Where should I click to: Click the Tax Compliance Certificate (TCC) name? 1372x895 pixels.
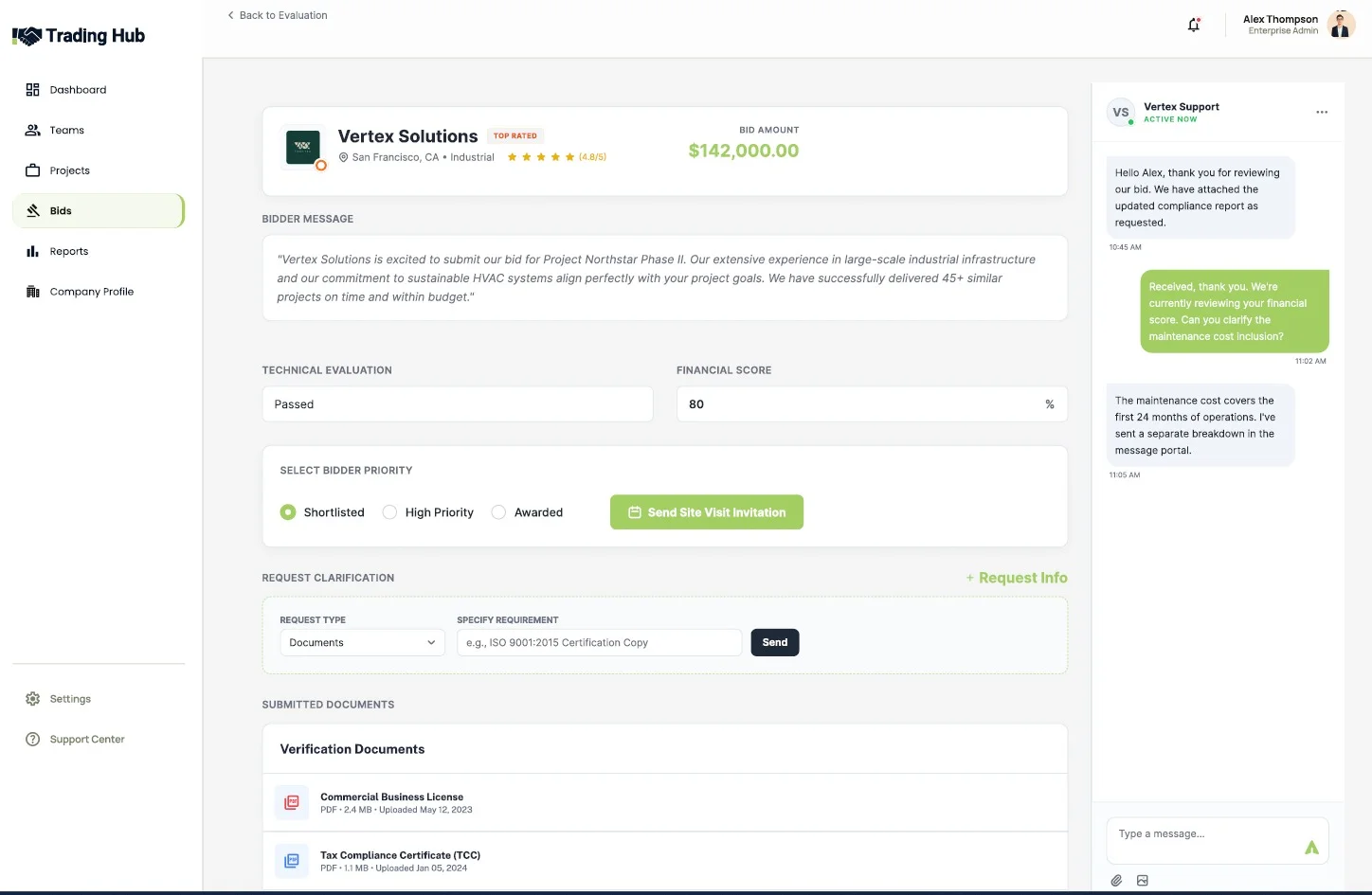[x=401, y=855]
